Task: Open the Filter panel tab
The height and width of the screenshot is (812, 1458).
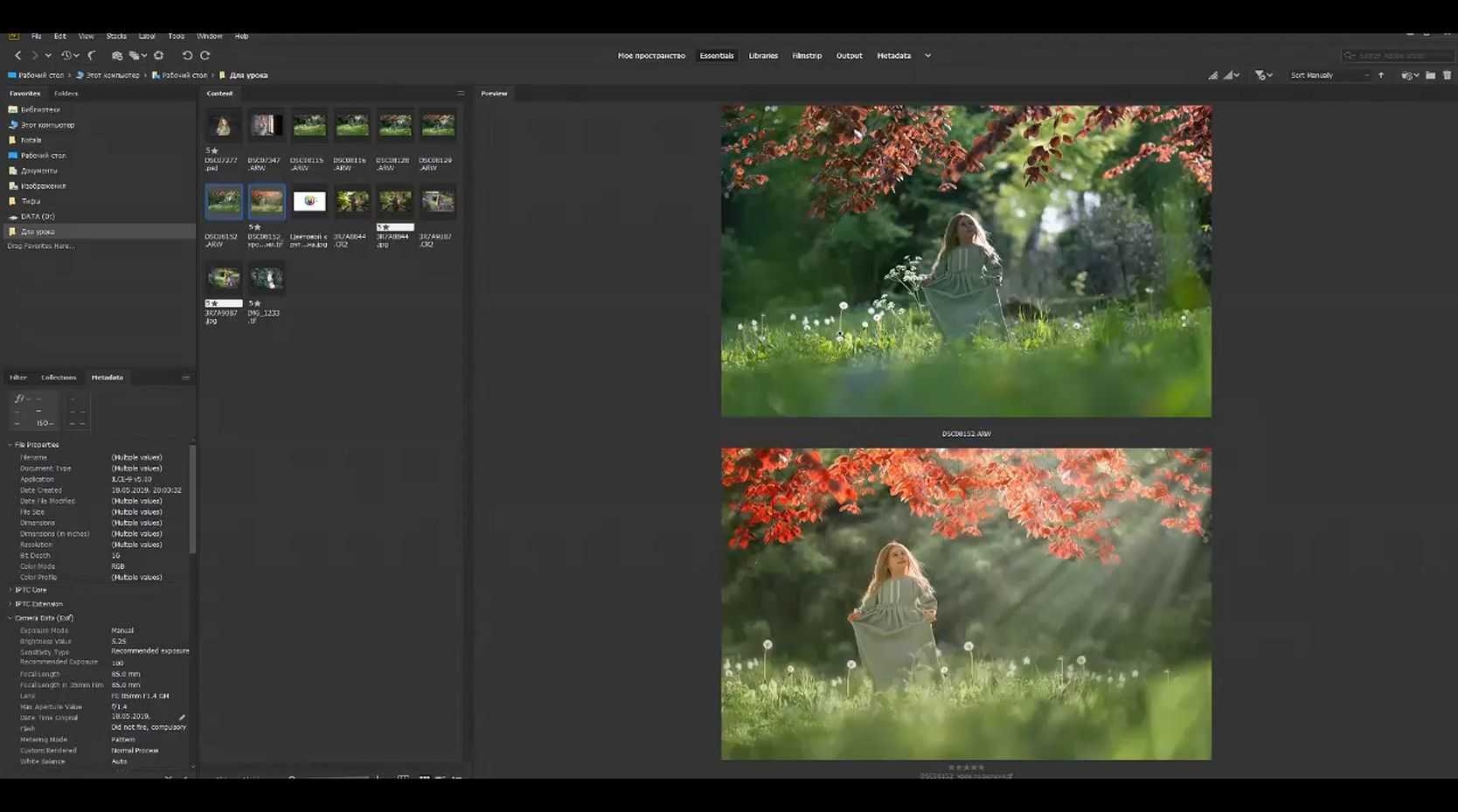Action: (18, 378)
